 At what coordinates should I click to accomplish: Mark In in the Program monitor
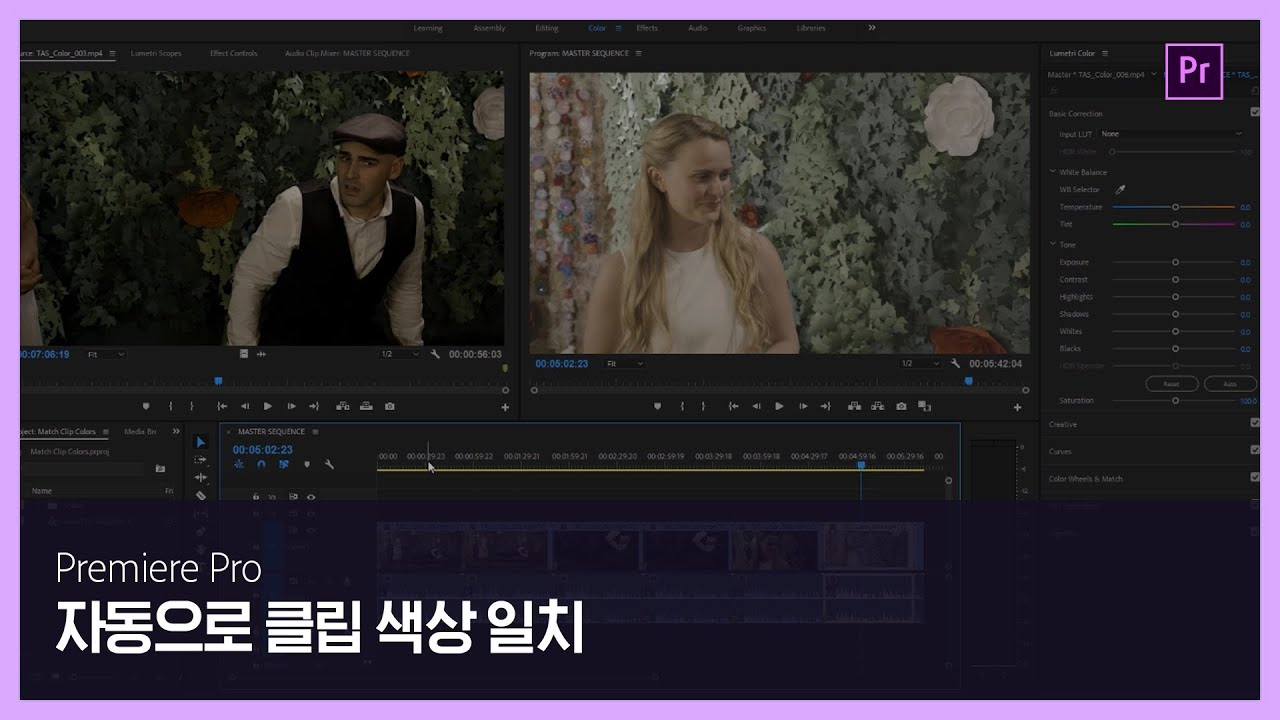682,406
